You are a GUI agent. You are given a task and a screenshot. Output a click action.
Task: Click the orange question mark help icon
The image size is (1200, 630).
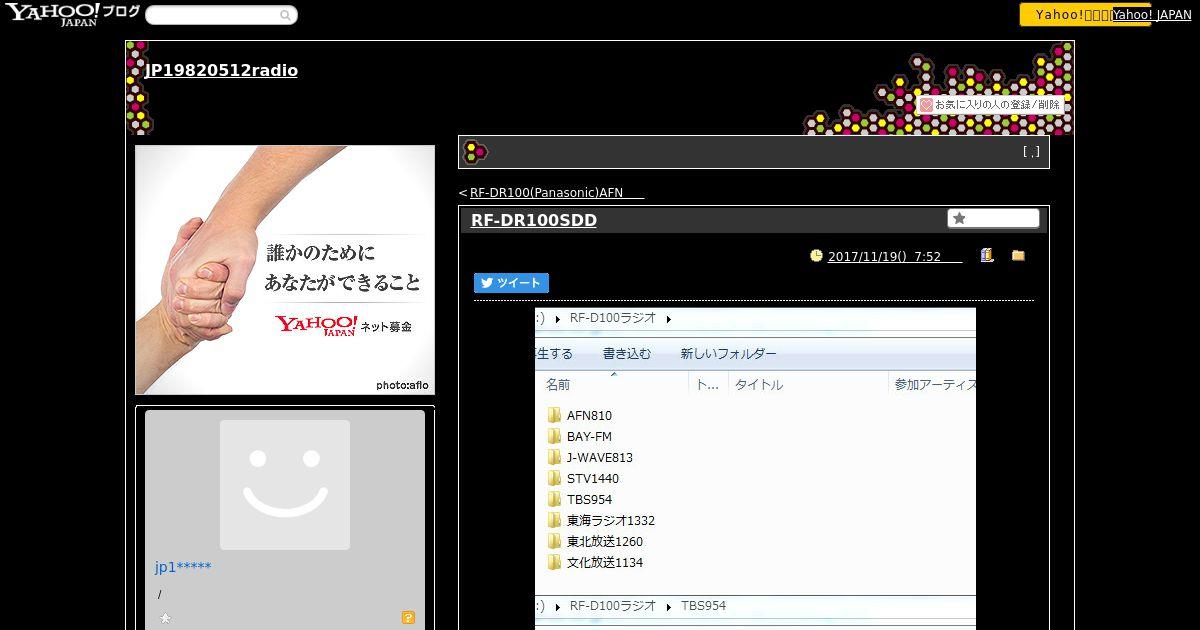408,618
